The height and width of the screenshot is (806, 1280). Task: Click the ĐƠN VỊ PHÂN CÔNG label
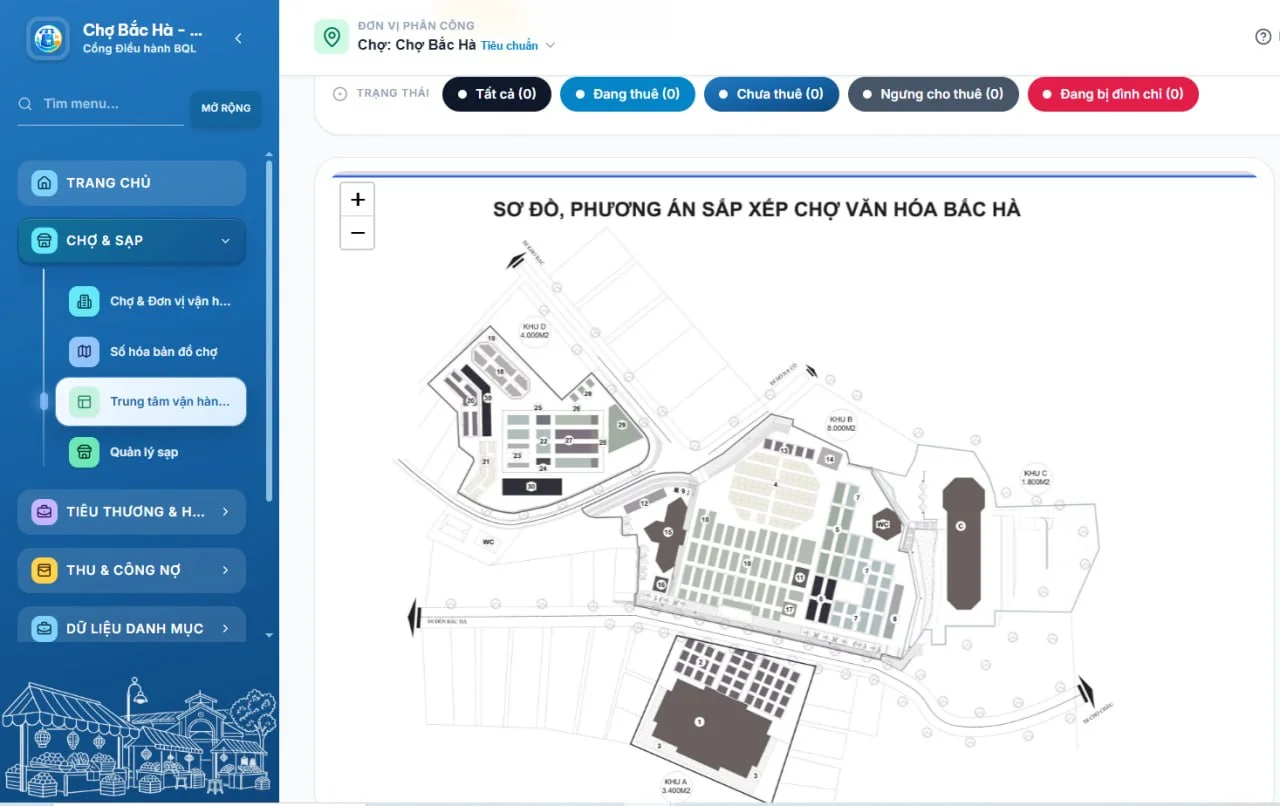point(416,25)
